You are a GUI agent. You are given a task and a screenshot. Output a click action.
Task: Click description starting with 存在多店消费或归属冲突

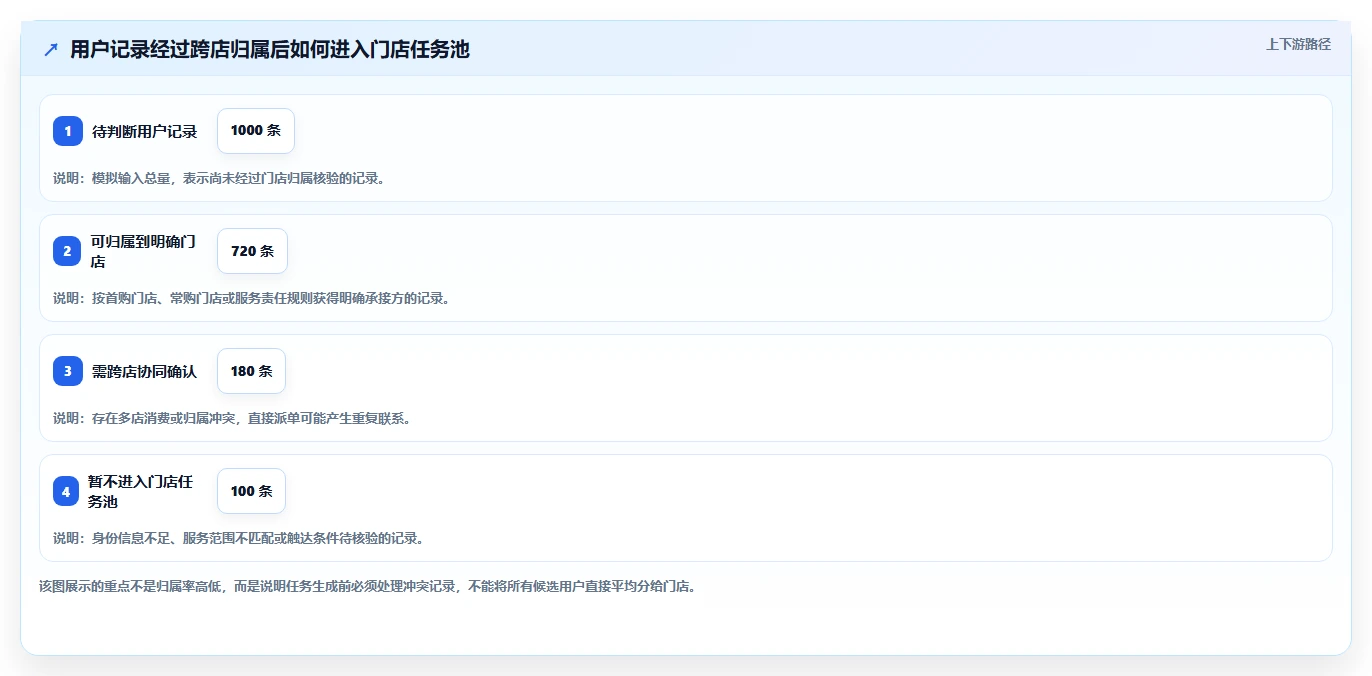point(232,418)
